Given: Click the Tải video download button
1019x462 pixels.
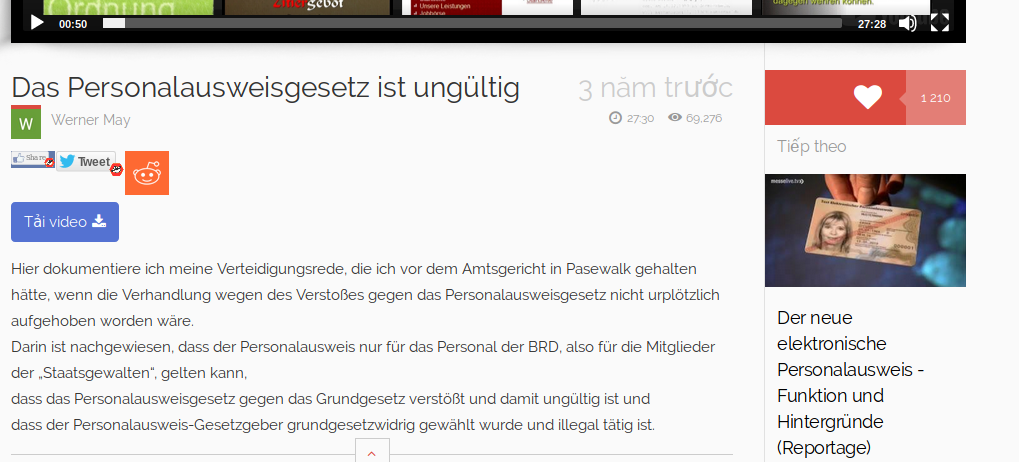Looking at the screenshot, I should click(65, 222).
